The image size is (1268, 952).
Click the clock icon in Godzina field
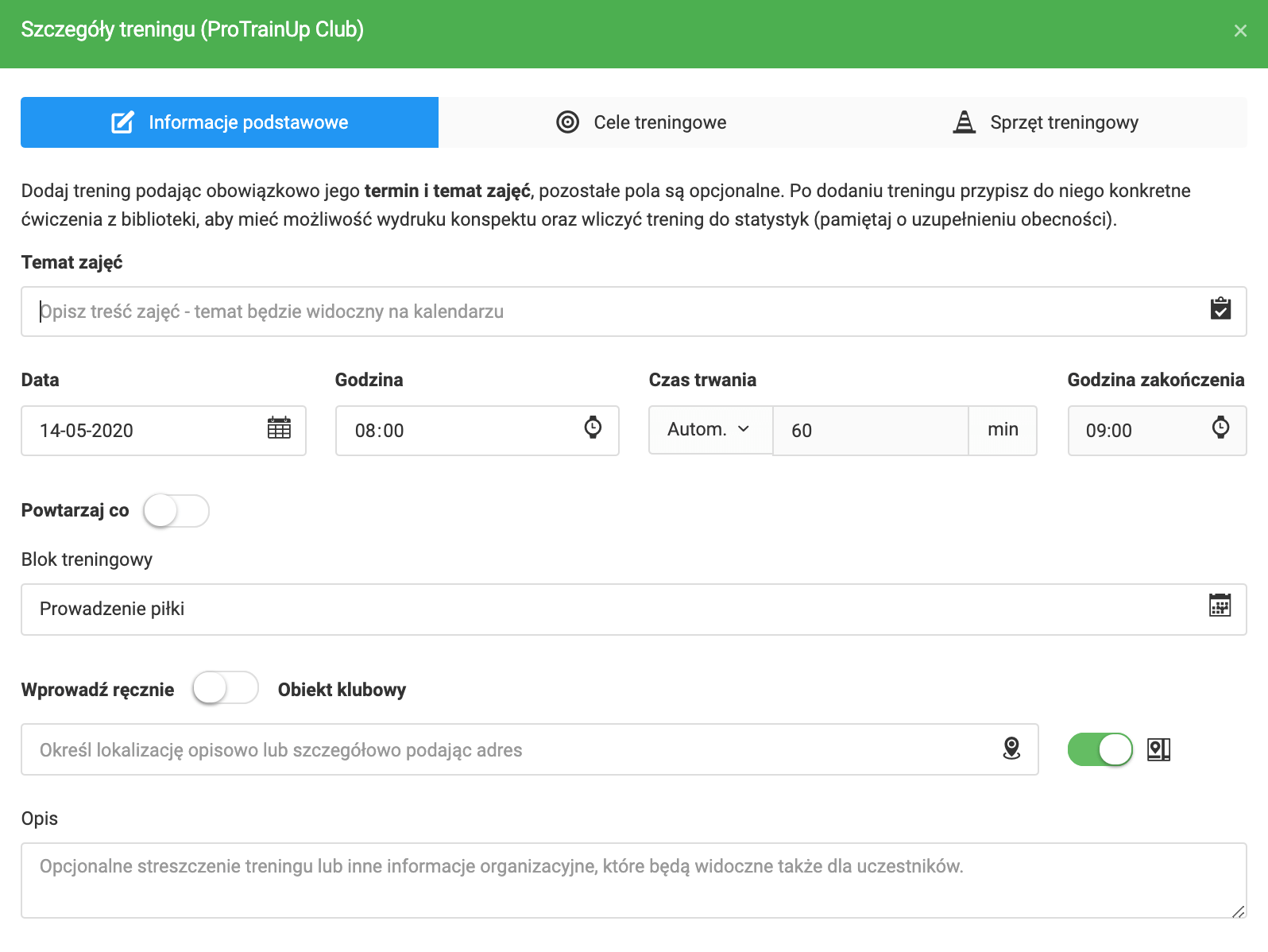(593, 428)
